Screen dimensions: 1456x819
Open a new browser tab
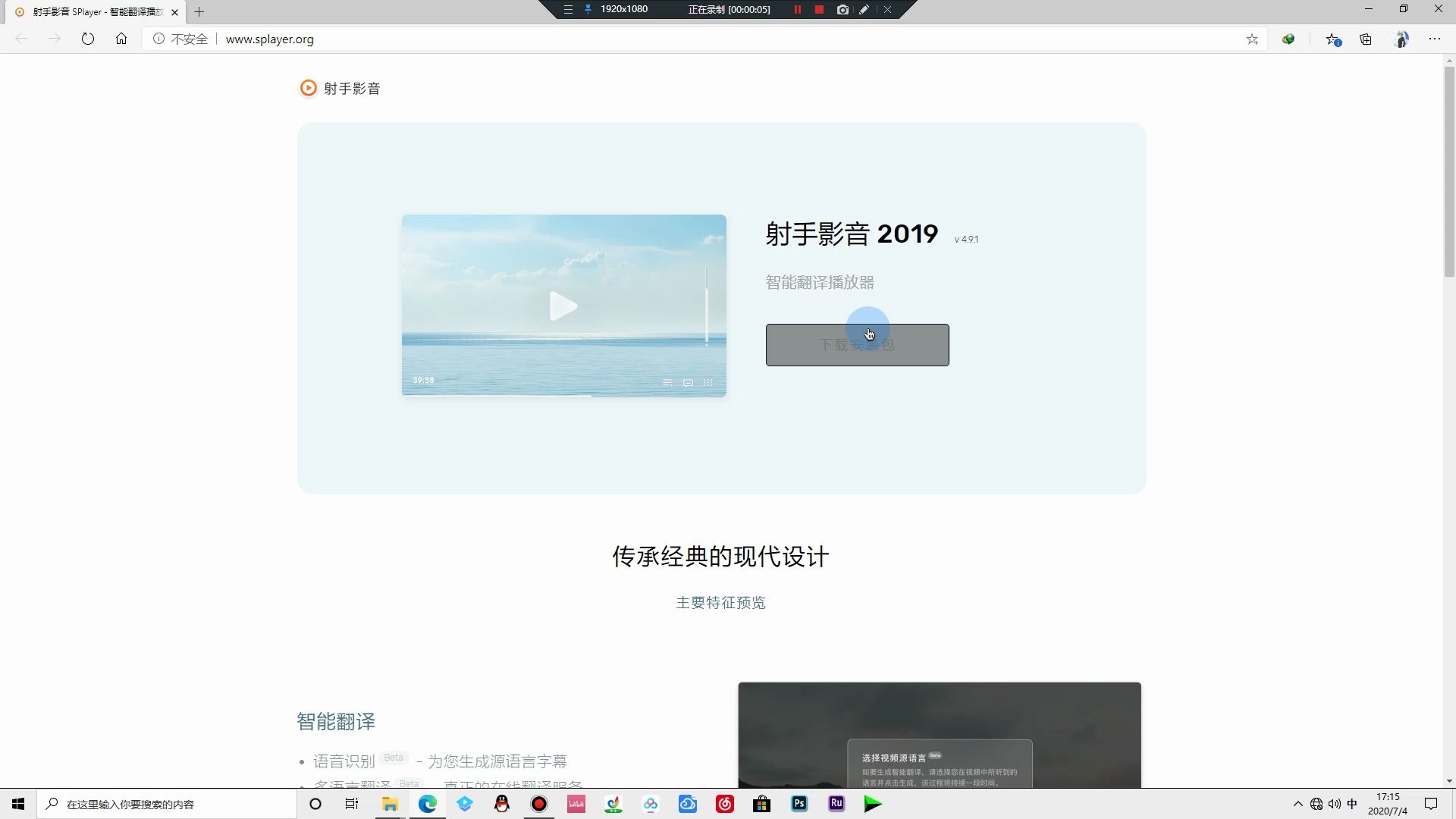click(x=199, y=12)
